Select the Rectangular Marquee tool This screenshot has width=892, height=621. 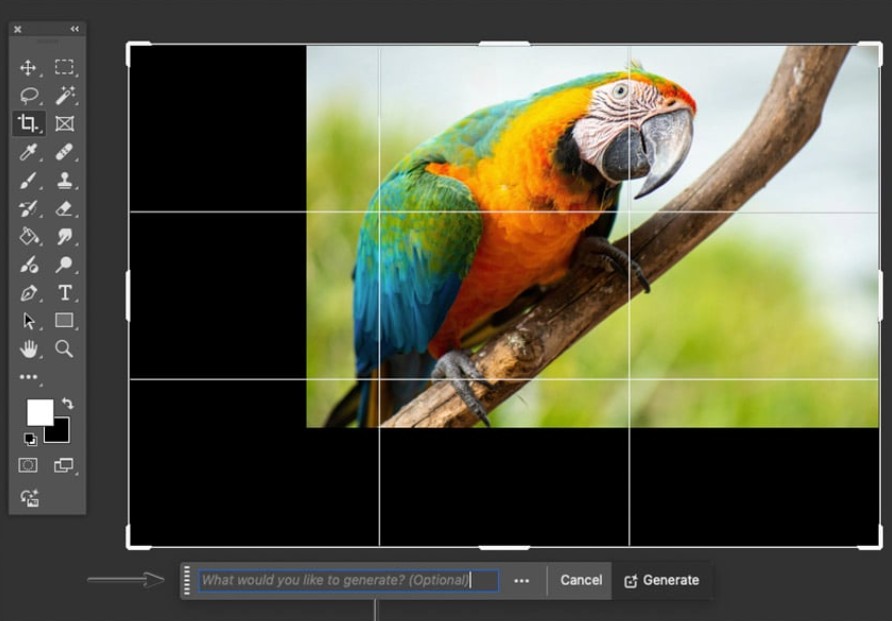coord(64,68)
